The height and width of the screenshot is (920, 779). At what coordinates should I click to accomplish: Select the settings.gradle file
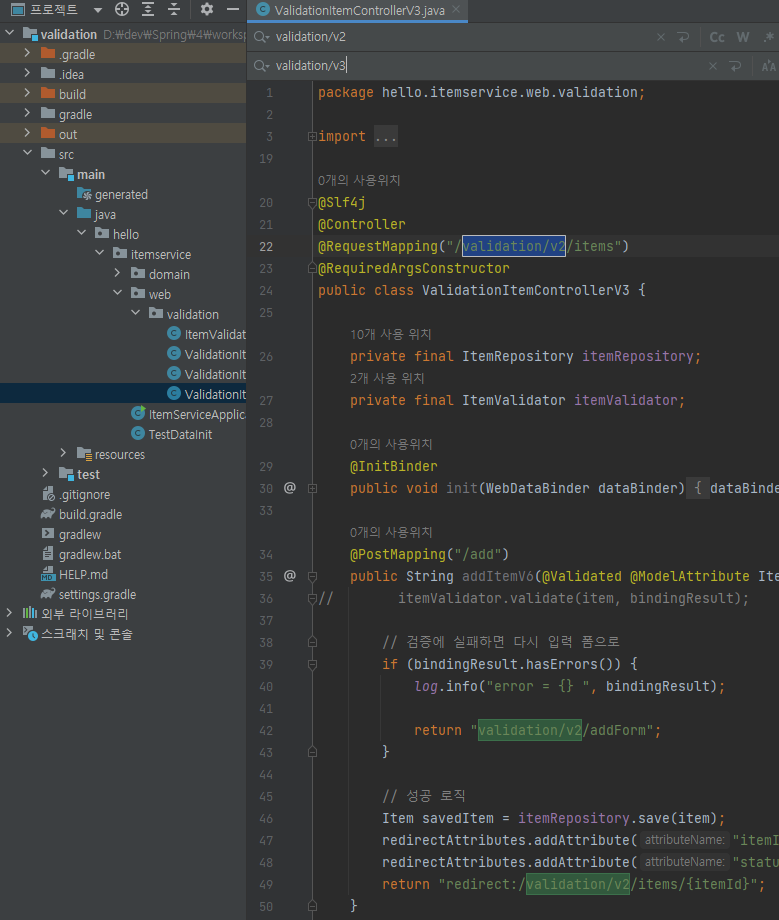(89, 594)
